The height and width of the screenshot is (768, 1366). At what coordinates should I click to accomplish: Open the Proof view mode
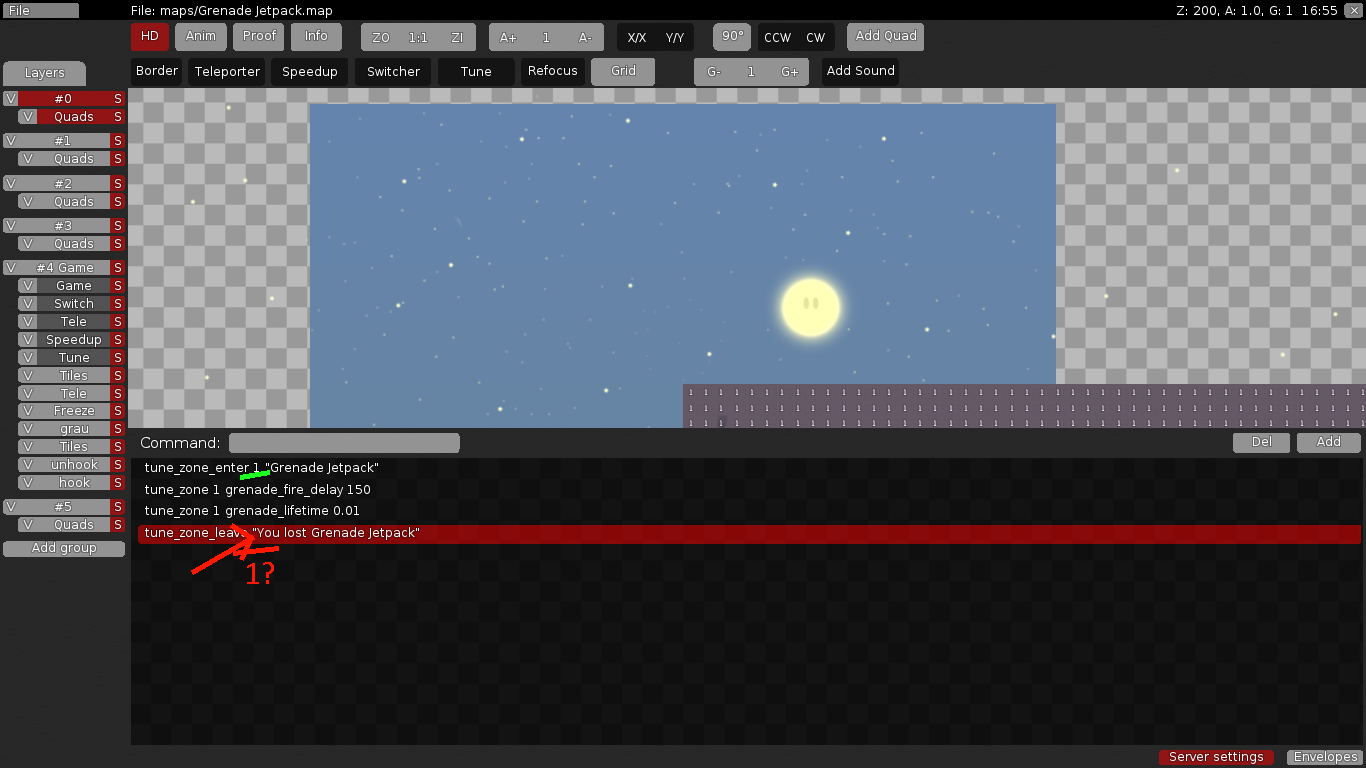click(258, 36)
